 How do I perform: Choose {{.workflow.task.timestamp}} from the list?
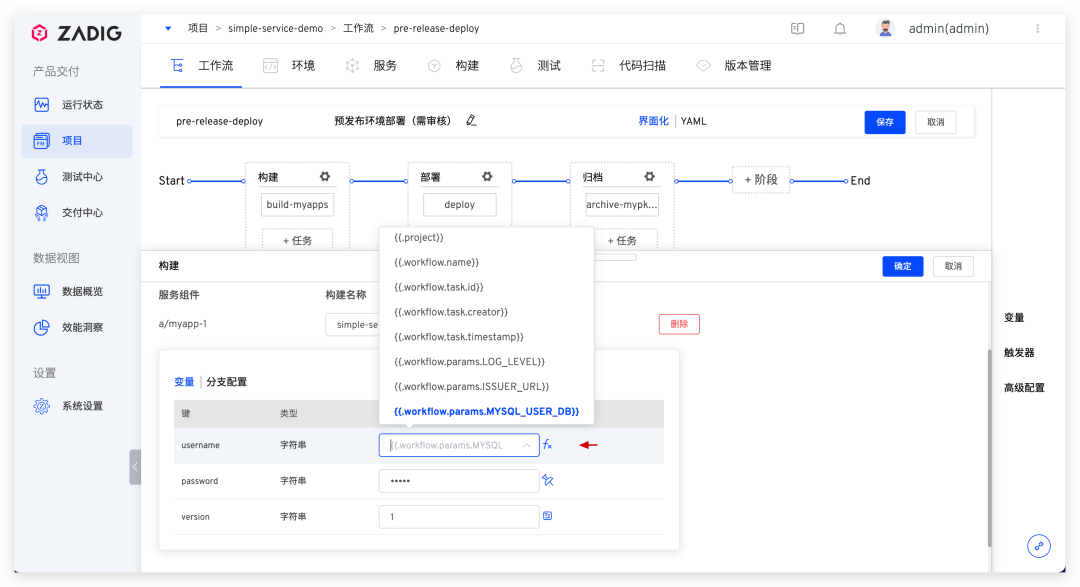pos(487,337)
